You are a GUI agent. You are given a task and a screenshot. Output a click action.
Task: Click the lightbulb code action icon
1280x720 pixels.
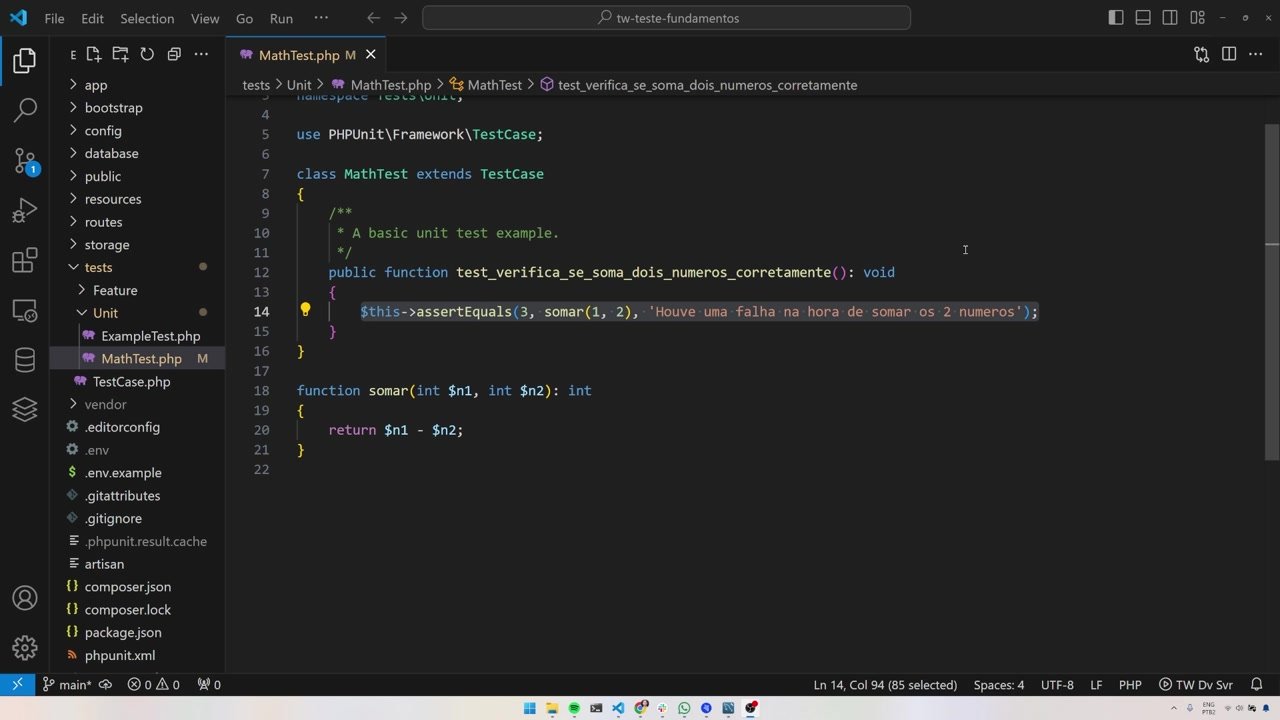306,311
